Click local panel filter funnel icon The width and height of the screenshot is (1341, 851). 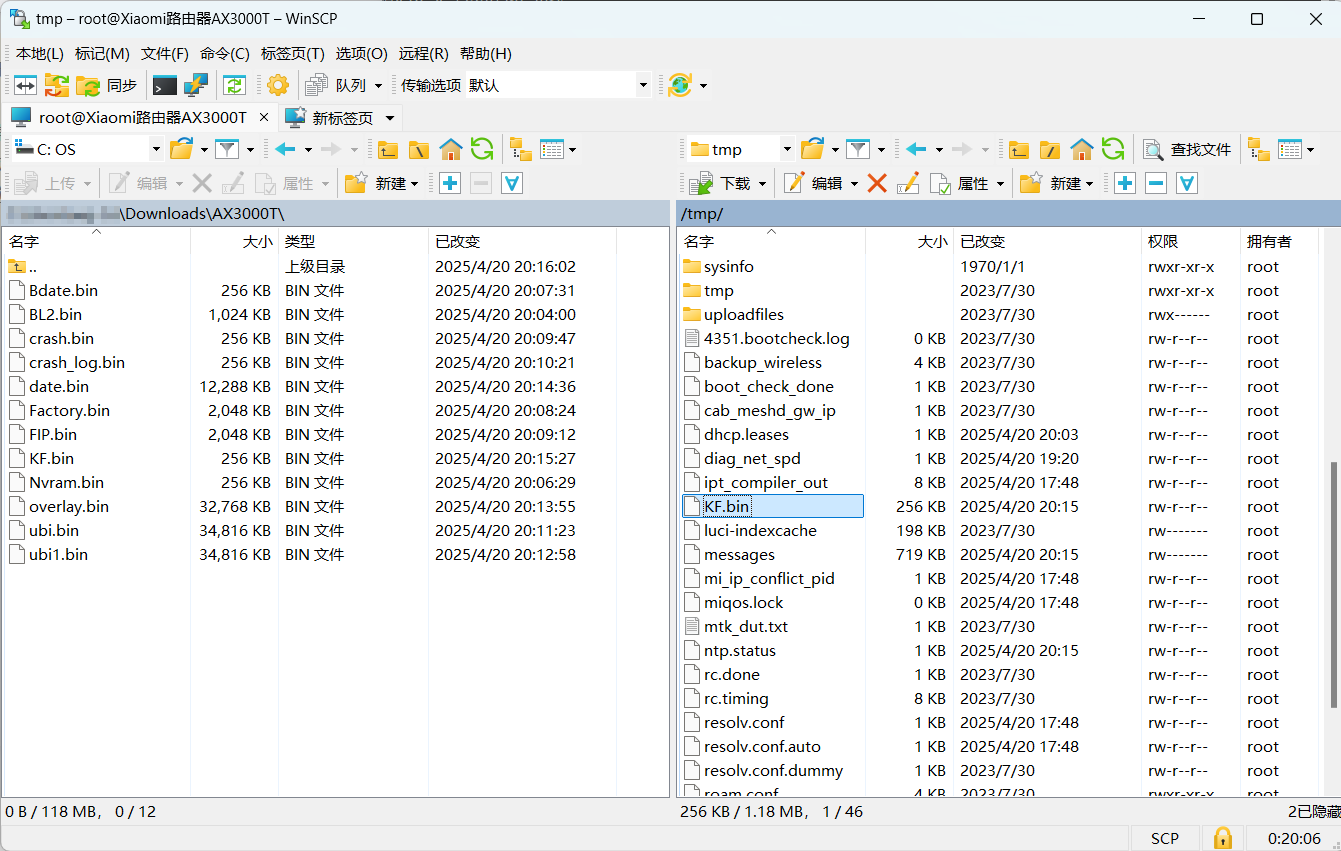click(x=227, y=149)
